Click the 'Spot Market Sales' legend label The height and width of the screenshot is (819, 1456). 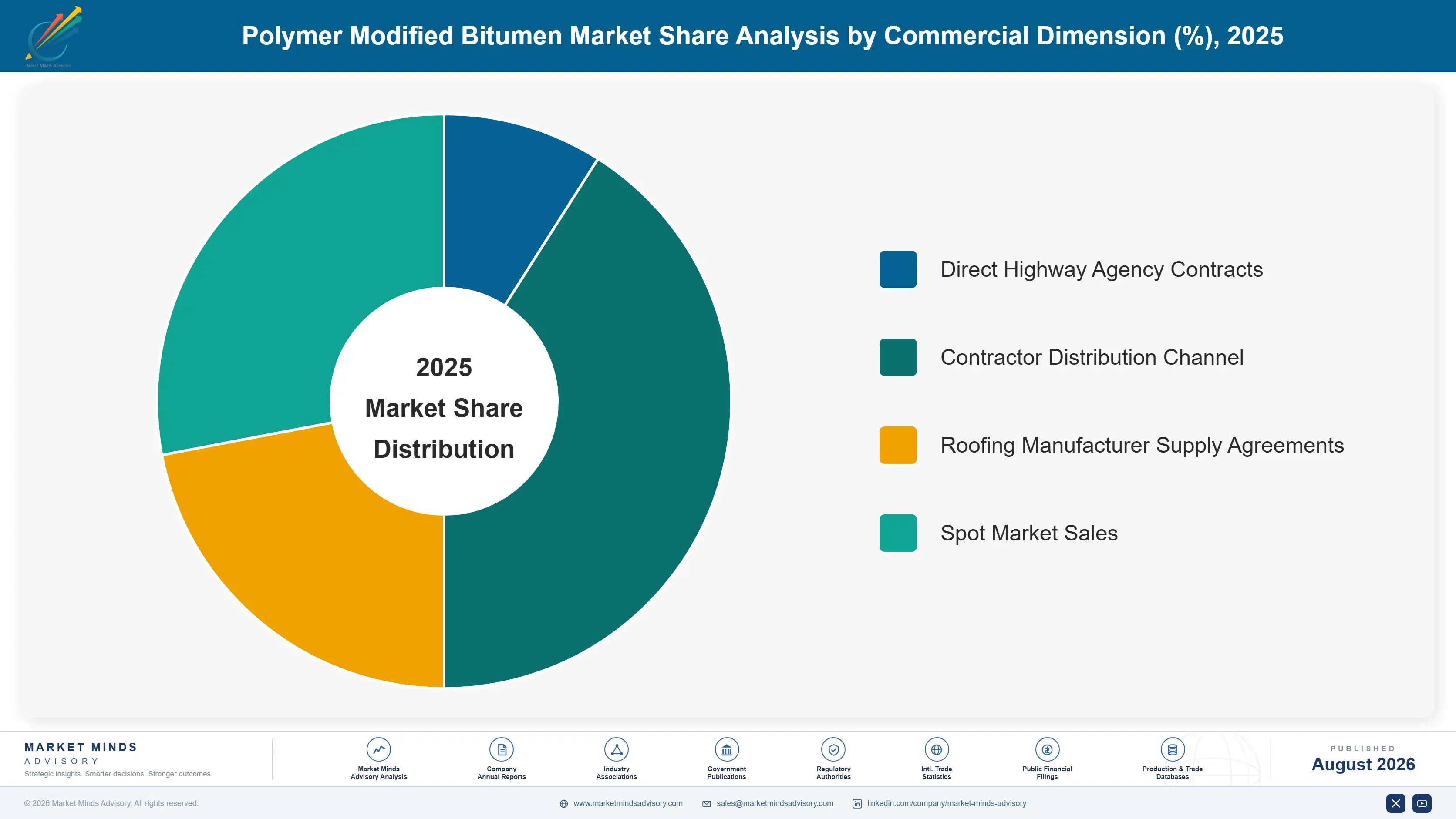pos(1029,533)
